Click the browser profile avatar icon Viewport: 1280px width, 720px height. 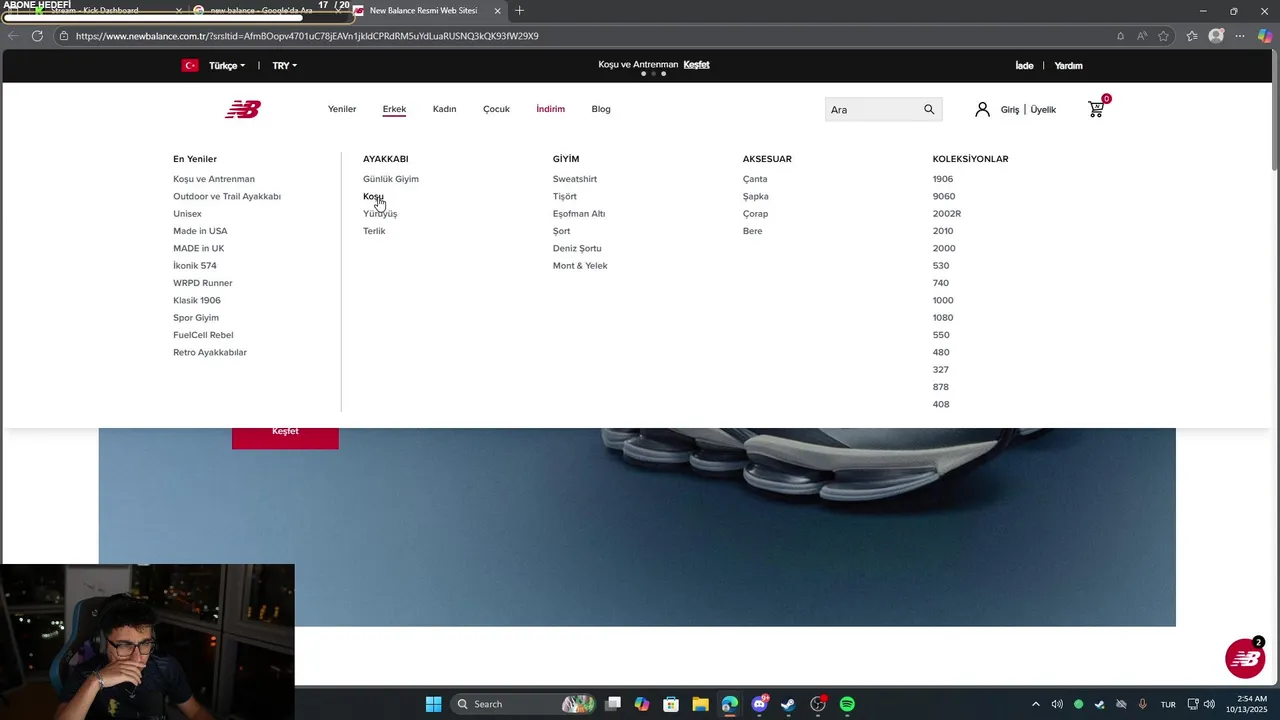(1216, 36)
